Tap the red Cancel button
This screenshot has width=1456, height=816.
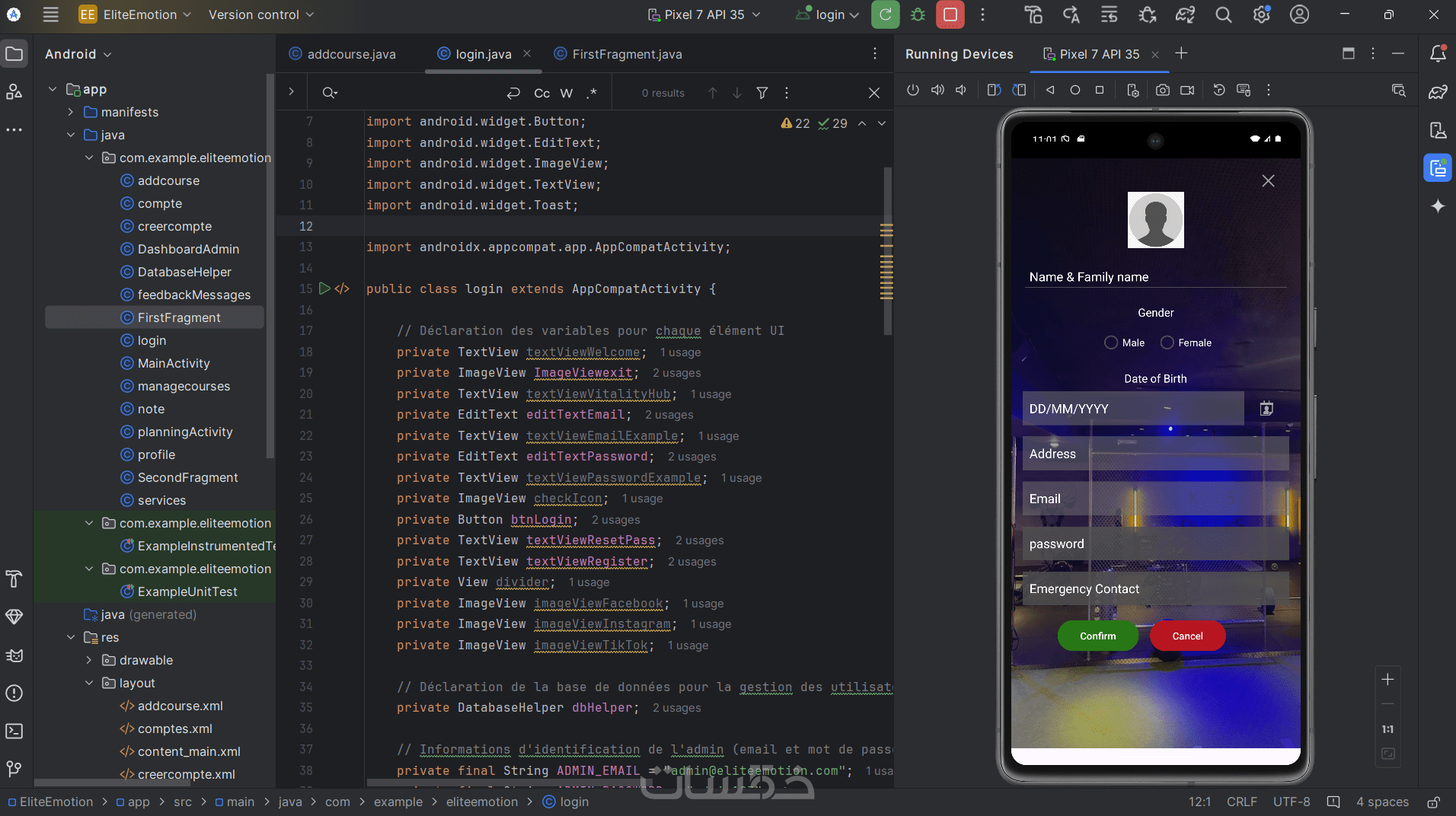[1188, 636]
